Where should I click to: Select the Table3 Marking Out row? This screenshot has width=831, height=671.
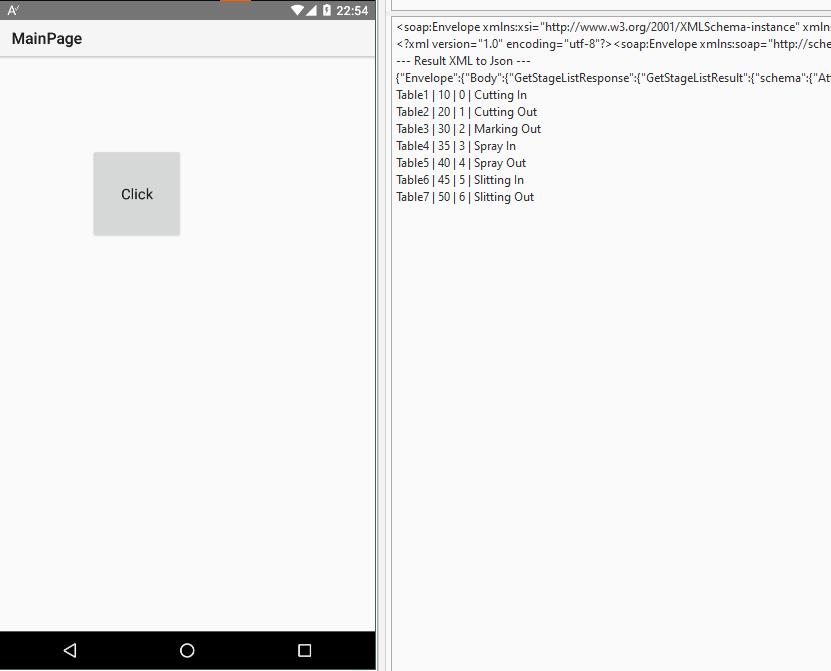pos(468,129)
